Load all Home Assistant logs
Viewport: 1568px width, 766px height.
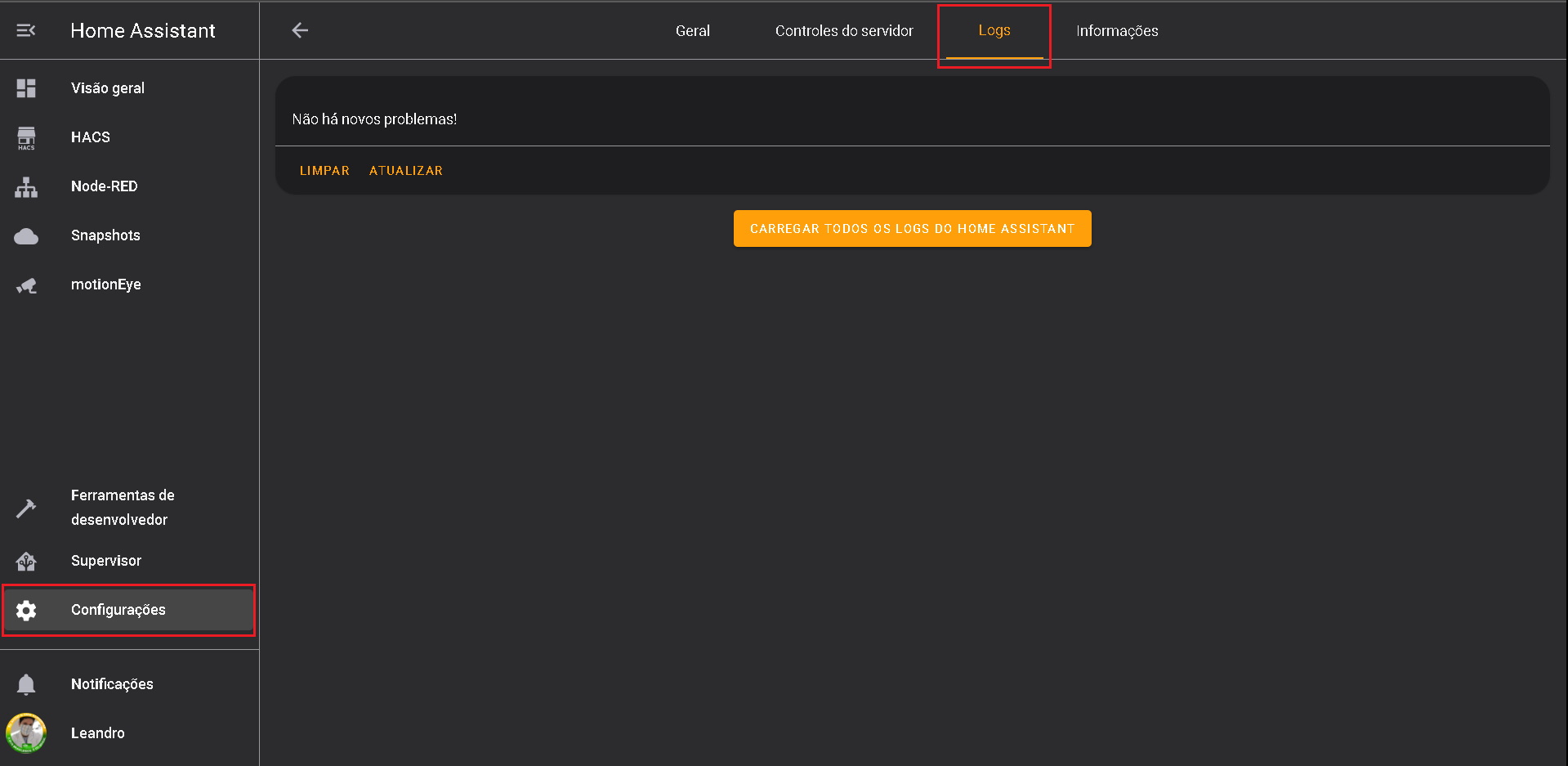coord(912,229)
